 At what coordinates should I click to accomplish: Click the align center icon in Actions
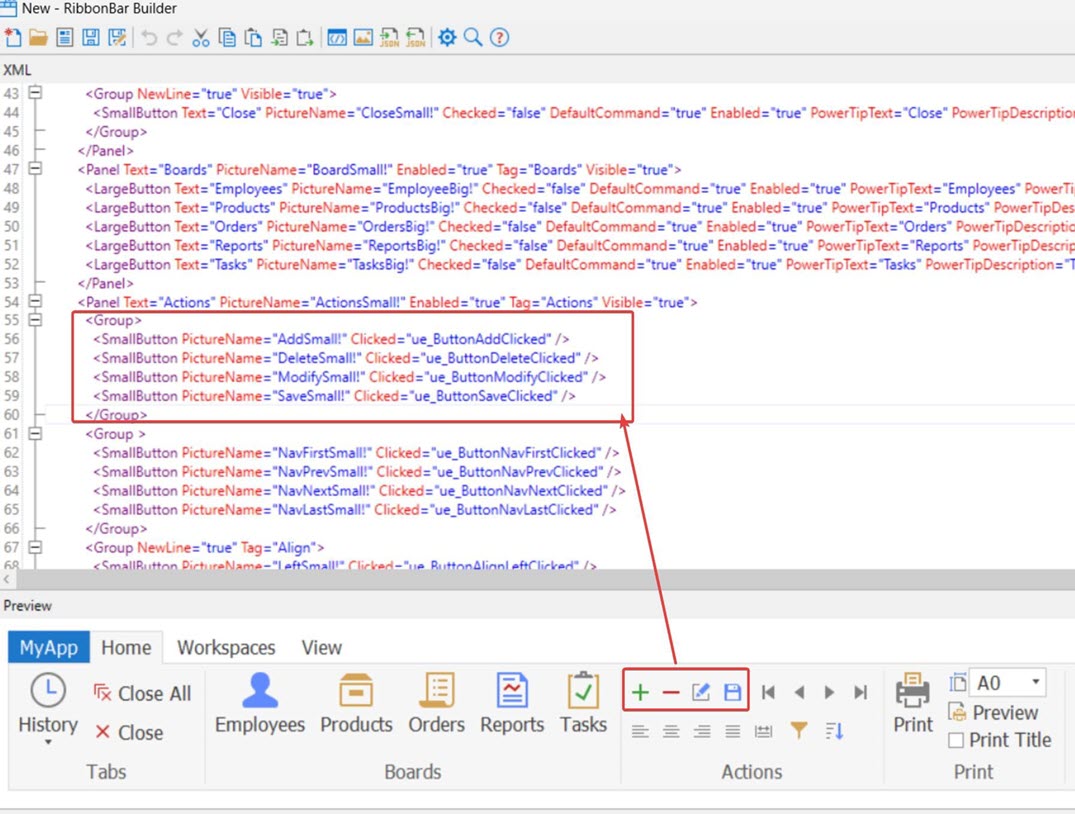671,732
